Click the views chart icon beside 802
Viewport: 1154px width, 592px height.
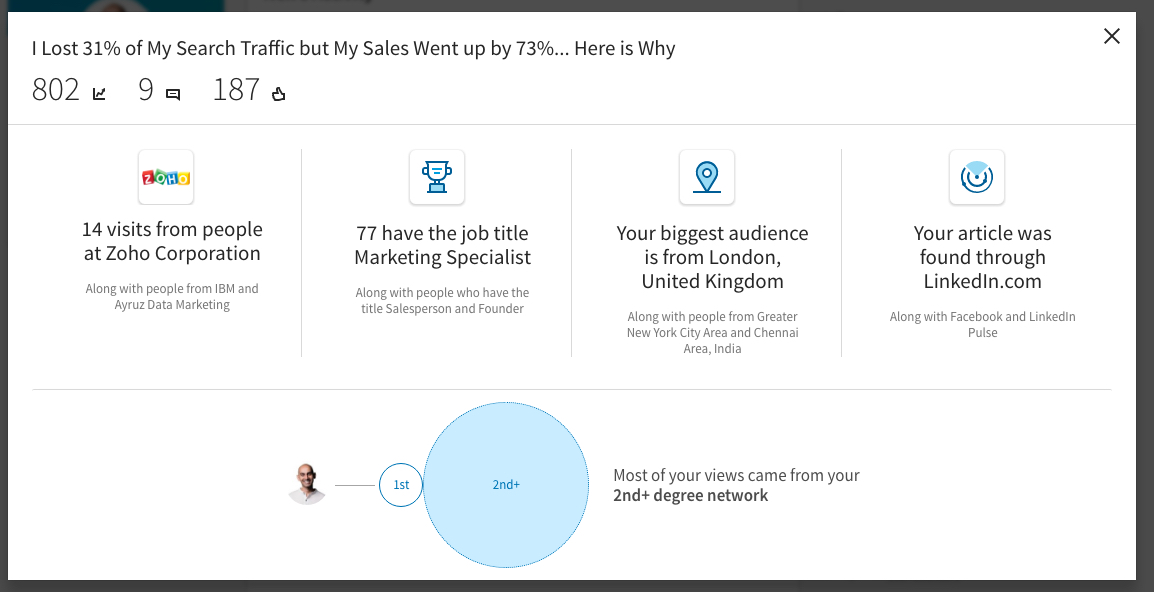coord(100,94)
